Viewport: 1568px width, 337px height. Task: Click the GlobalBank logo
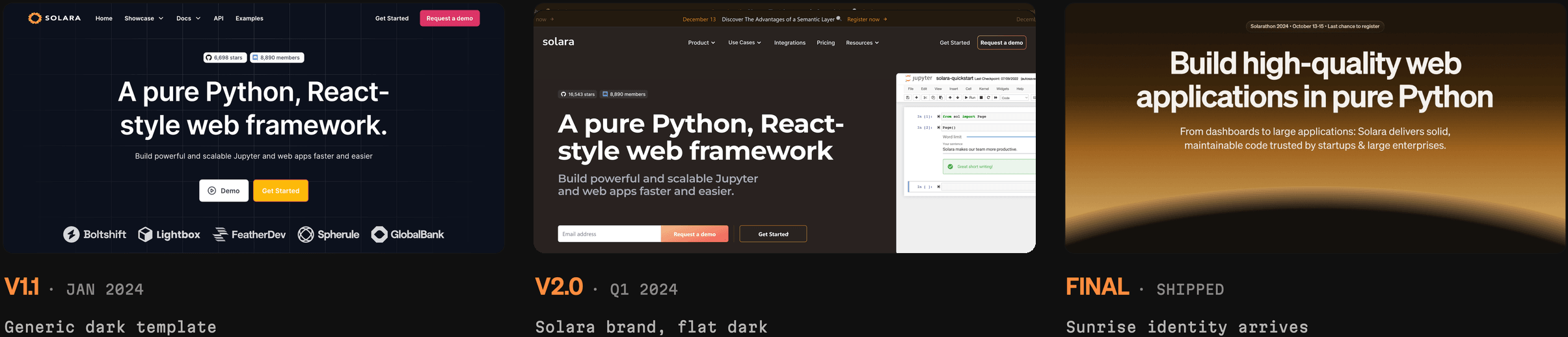point(407,234)
